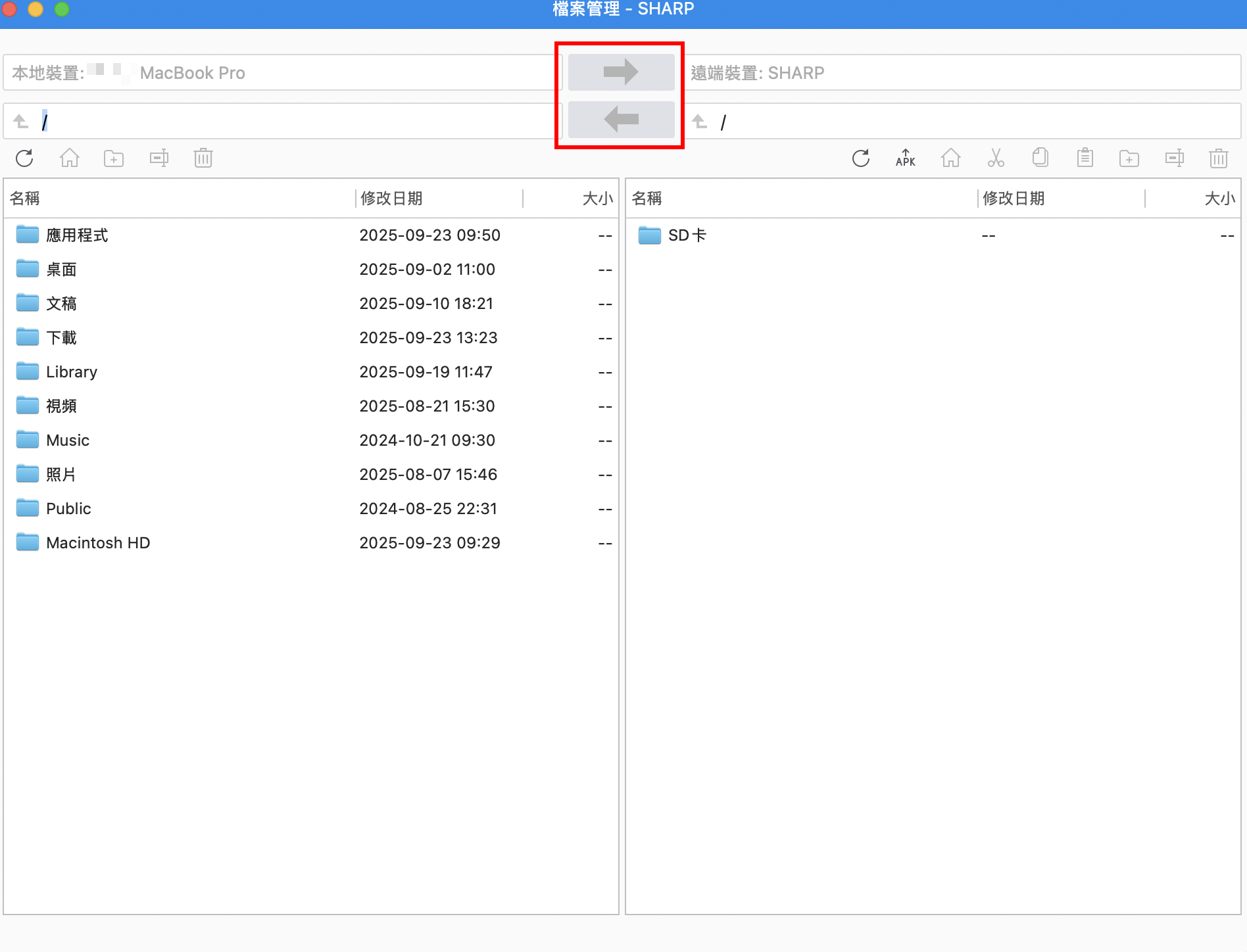Go up one level in local path
This screenshot has height=952, width=1247.
21,122
